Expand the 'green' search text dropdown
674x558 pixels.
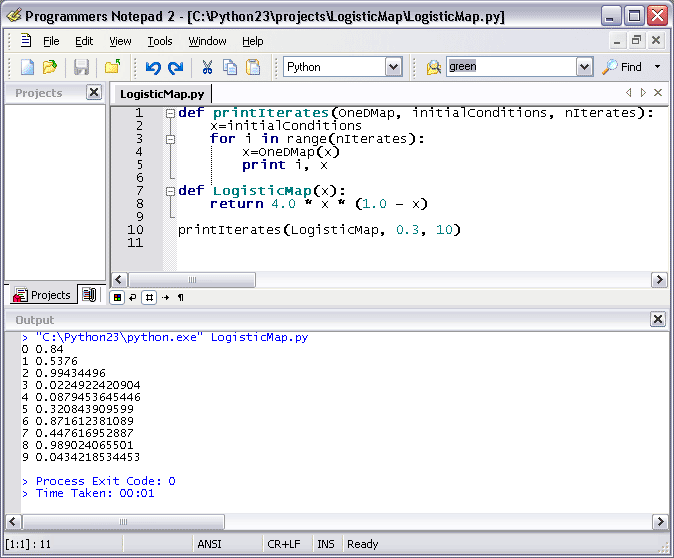click(585, 67)
